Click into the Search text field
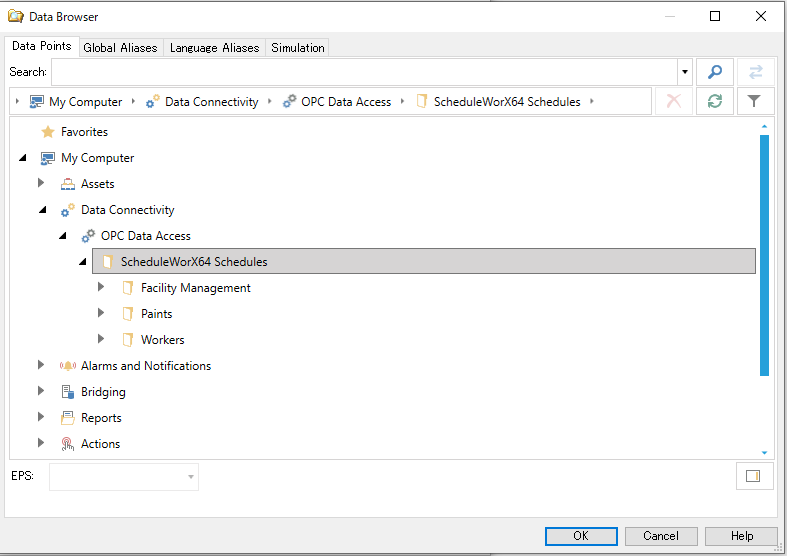This screenshot has height=556, width=787. point(364,72)
